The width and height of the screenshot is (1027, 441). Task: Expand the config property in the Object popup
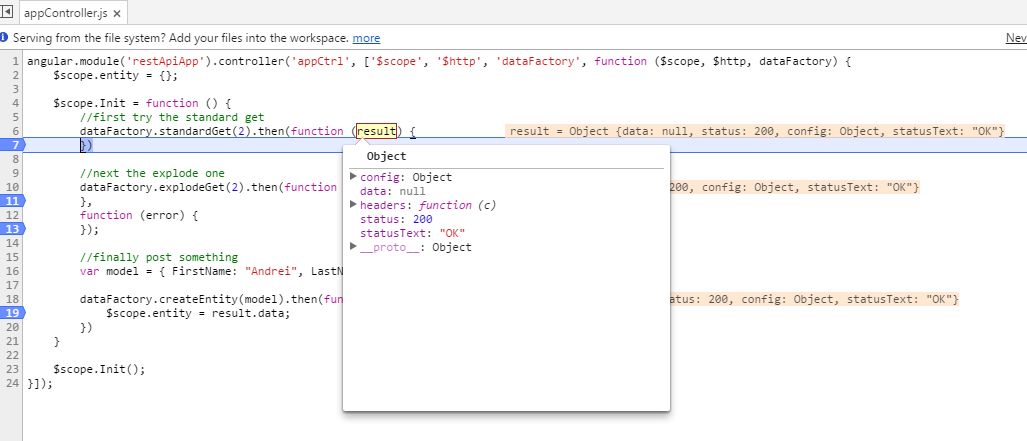353,177
